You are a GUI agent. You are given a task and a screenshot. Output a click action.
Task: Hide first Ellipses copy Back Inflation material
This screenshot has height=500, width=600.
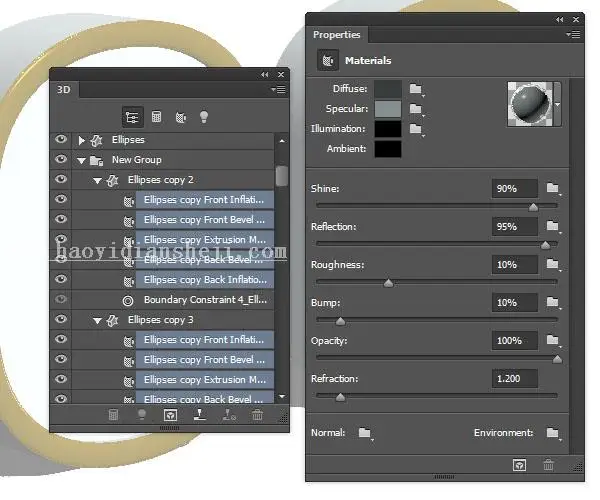coord(61,279)
